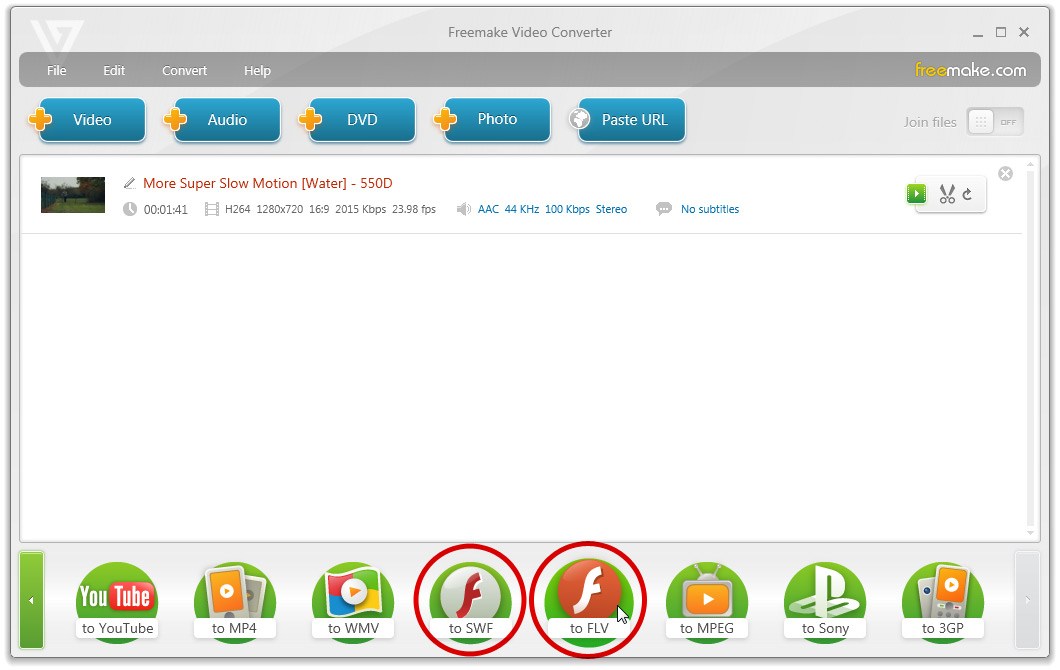Visit the freemake.com link
This screenshot has height=670, width=1060.
pos(970,70)
